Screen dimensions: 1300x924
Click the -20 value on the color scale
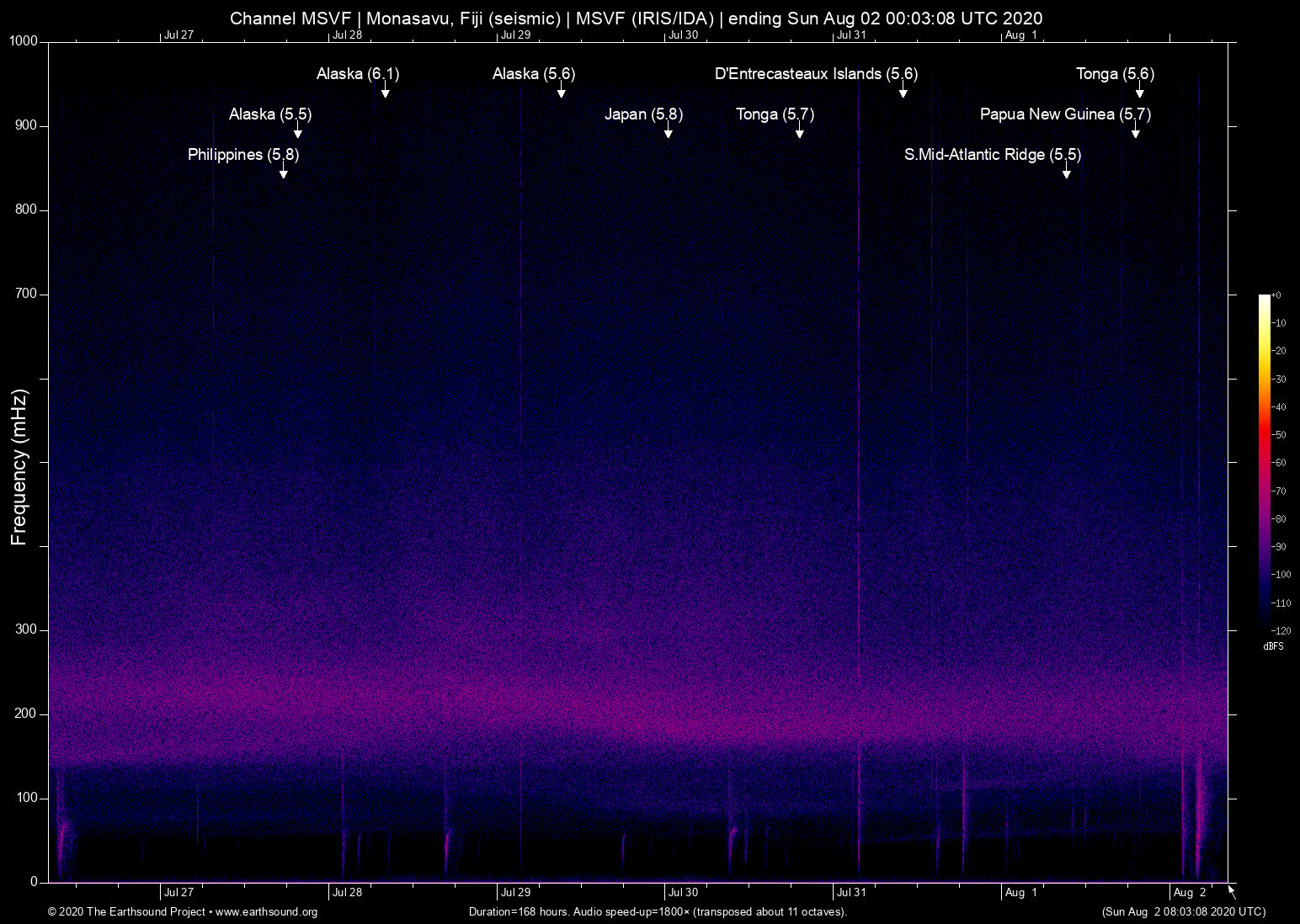(1279, 351)
